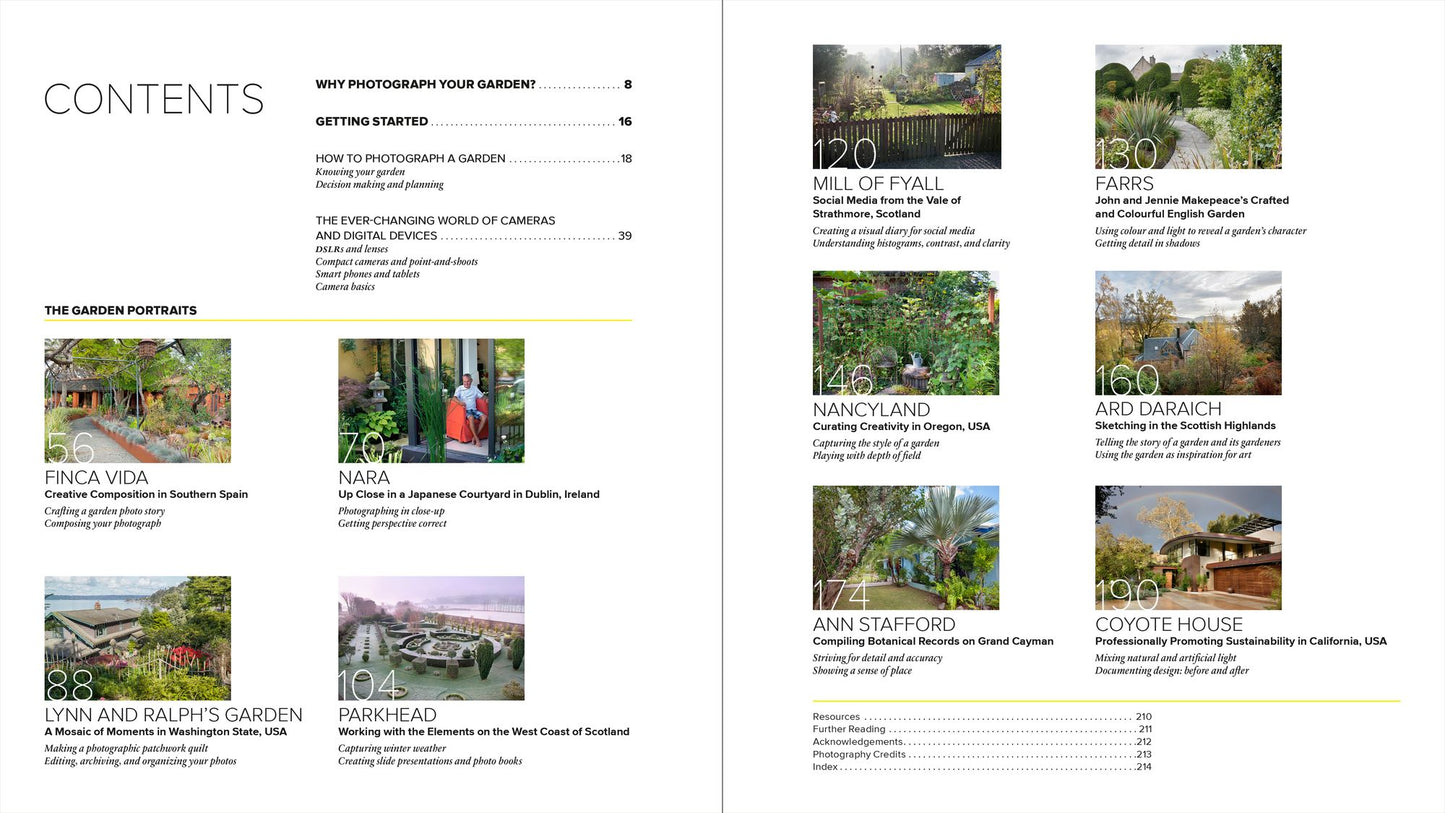
Task: Click 'Compiling Botanical Records on Grand Cayman' subtitle
Action: (x=933, y=642)
